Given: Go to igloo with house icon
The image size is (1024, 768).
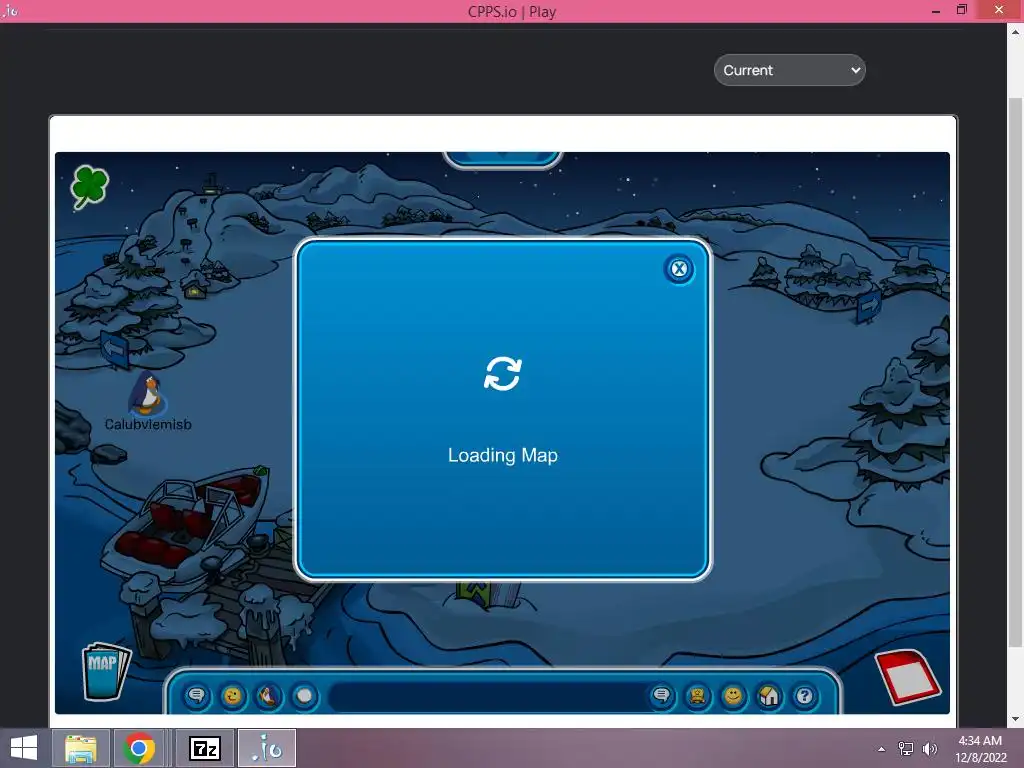Looking at the screenshot, I should click(769, 696).
